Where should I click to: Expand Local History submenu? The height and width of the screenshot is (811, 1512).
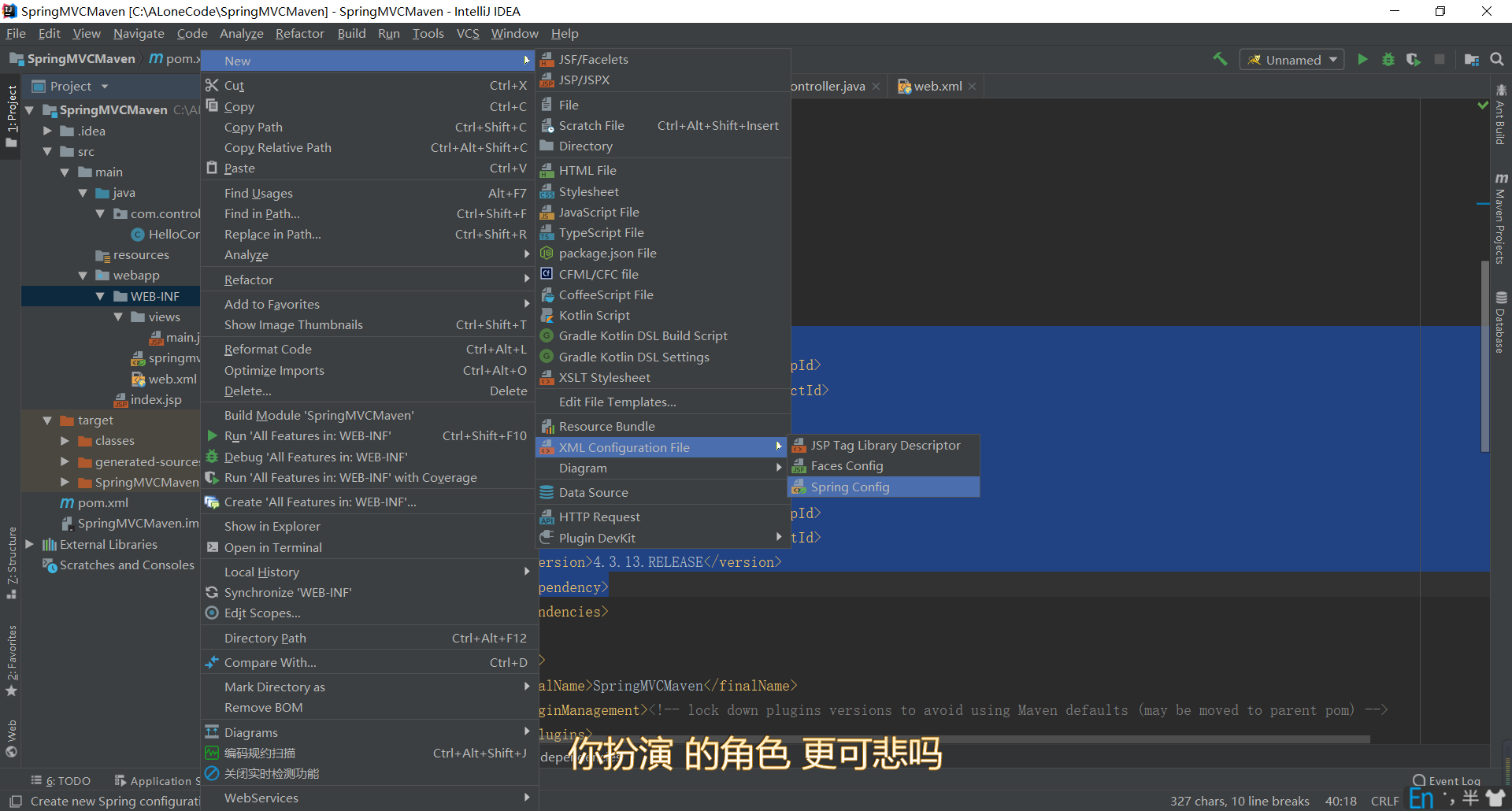coord(368,572)
